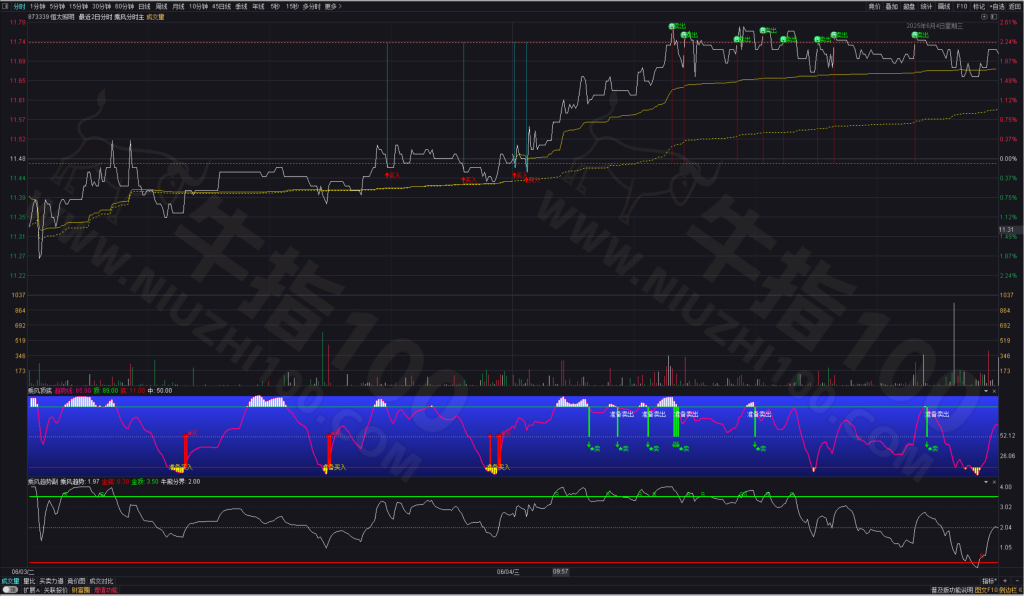Select the 买卖力道 bottom tab

pos(52,581)
